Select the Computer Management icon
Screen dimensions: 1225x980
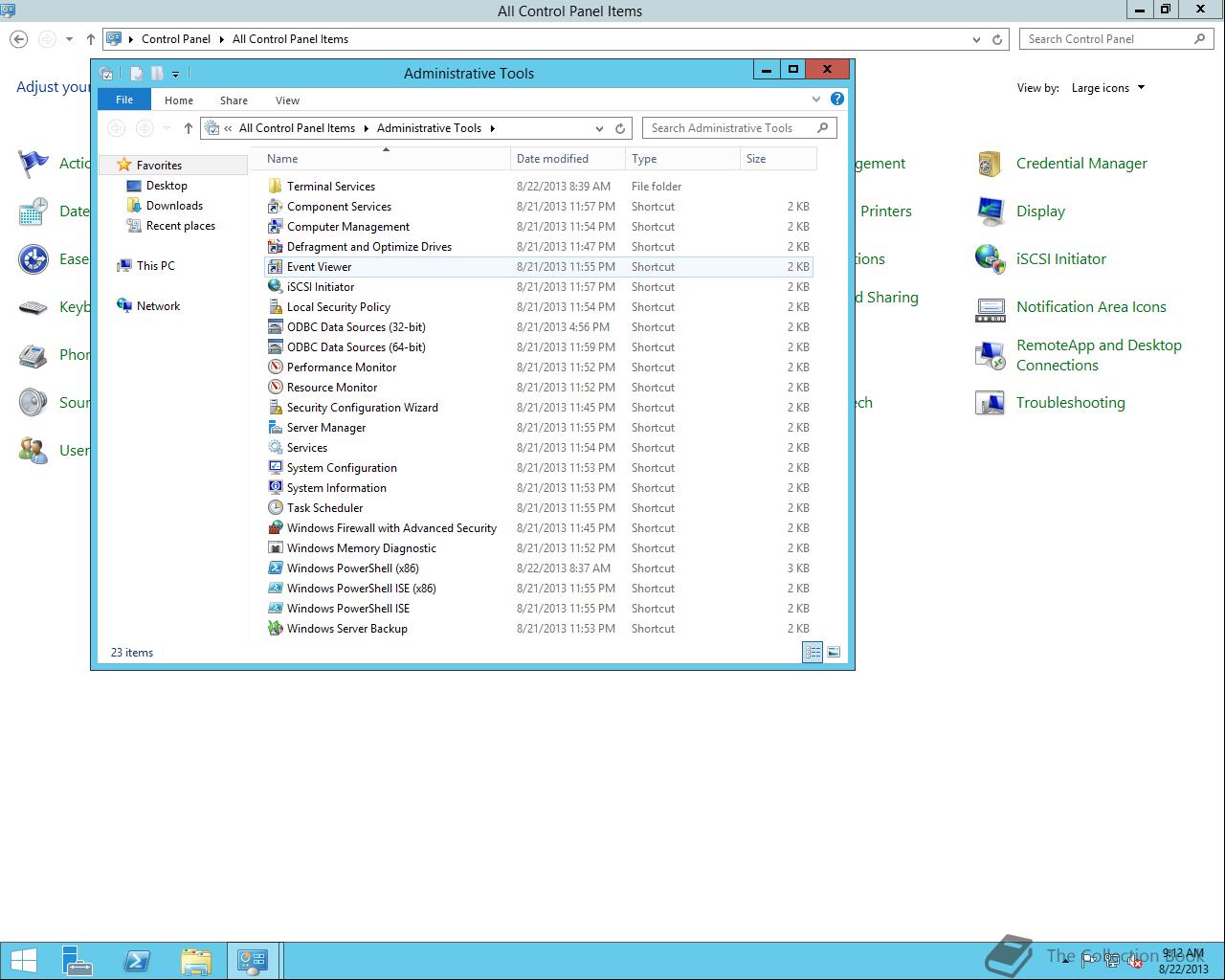[x=276, y=227]
